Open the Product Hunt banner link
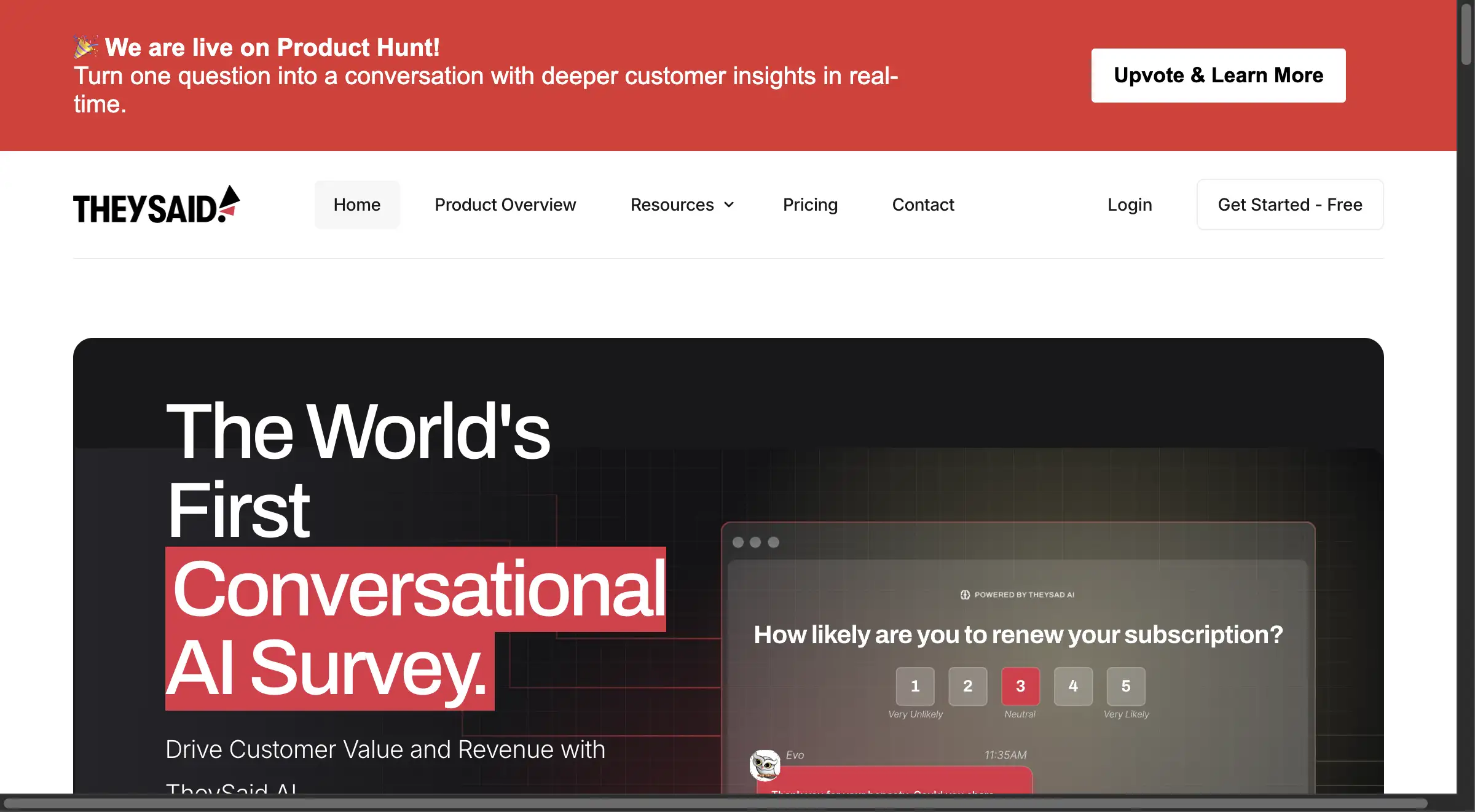 [x=1218, y=75]
